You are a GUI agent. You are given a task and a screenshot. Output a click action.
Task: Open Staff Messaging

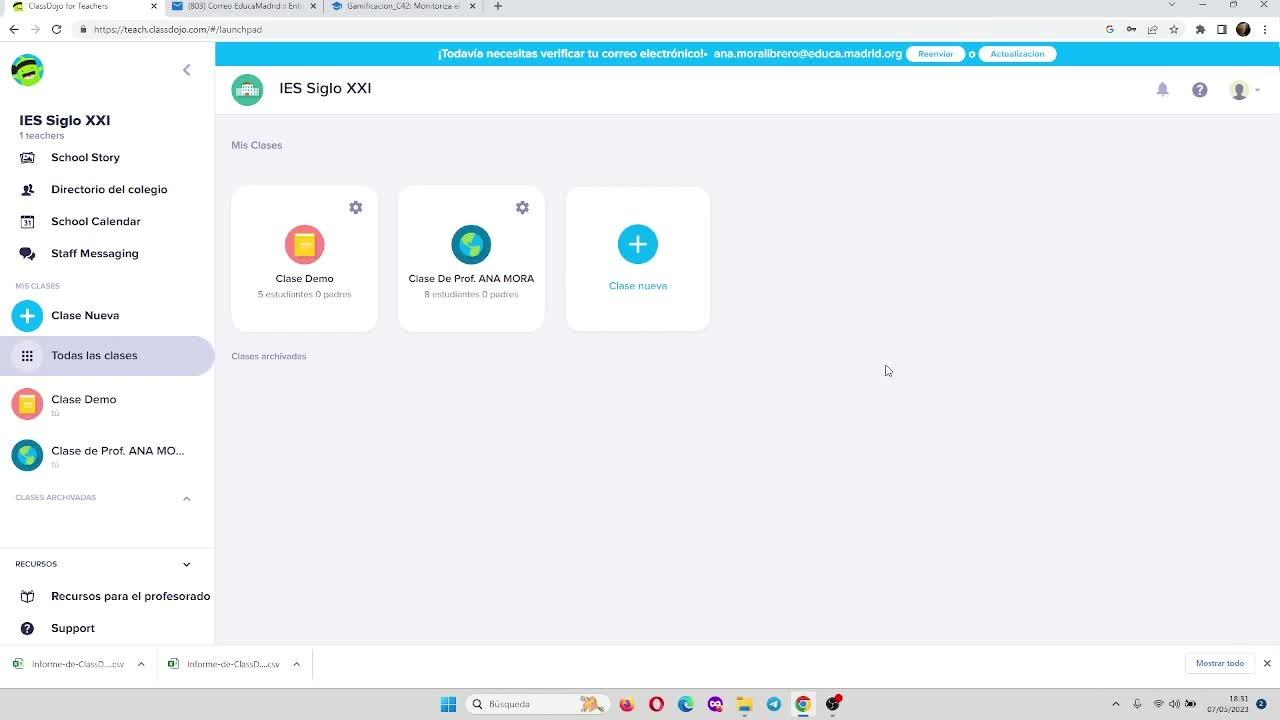point(95,253)
